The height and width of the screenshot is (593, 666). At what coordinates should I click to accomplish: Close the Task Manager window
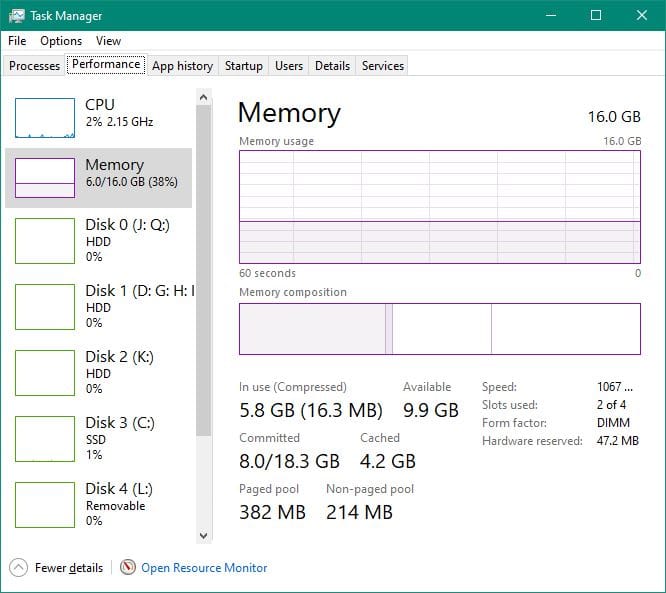641,15
